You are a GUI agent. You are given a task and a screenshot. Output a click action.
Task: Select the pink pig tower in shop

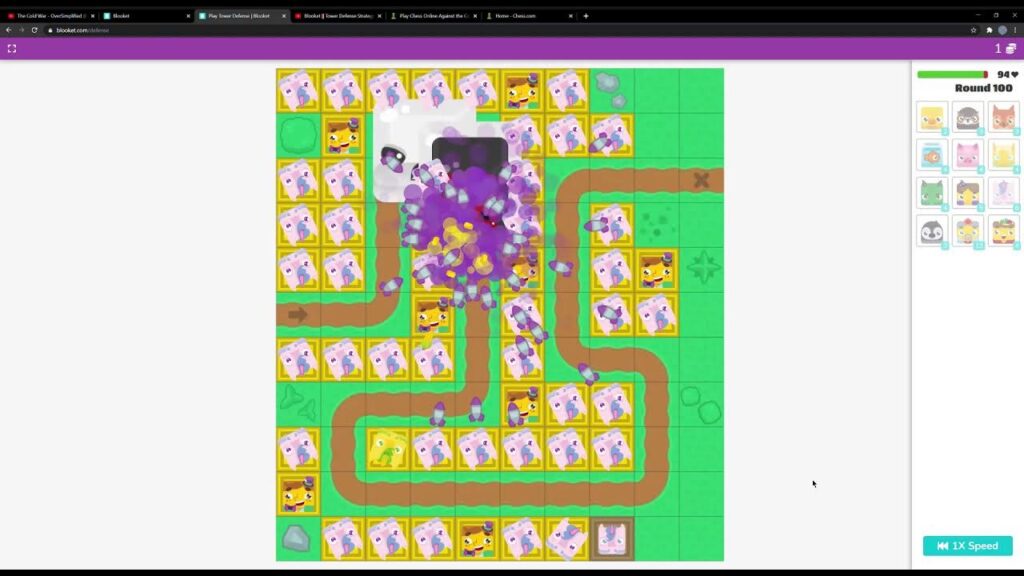tap(968, 156)
